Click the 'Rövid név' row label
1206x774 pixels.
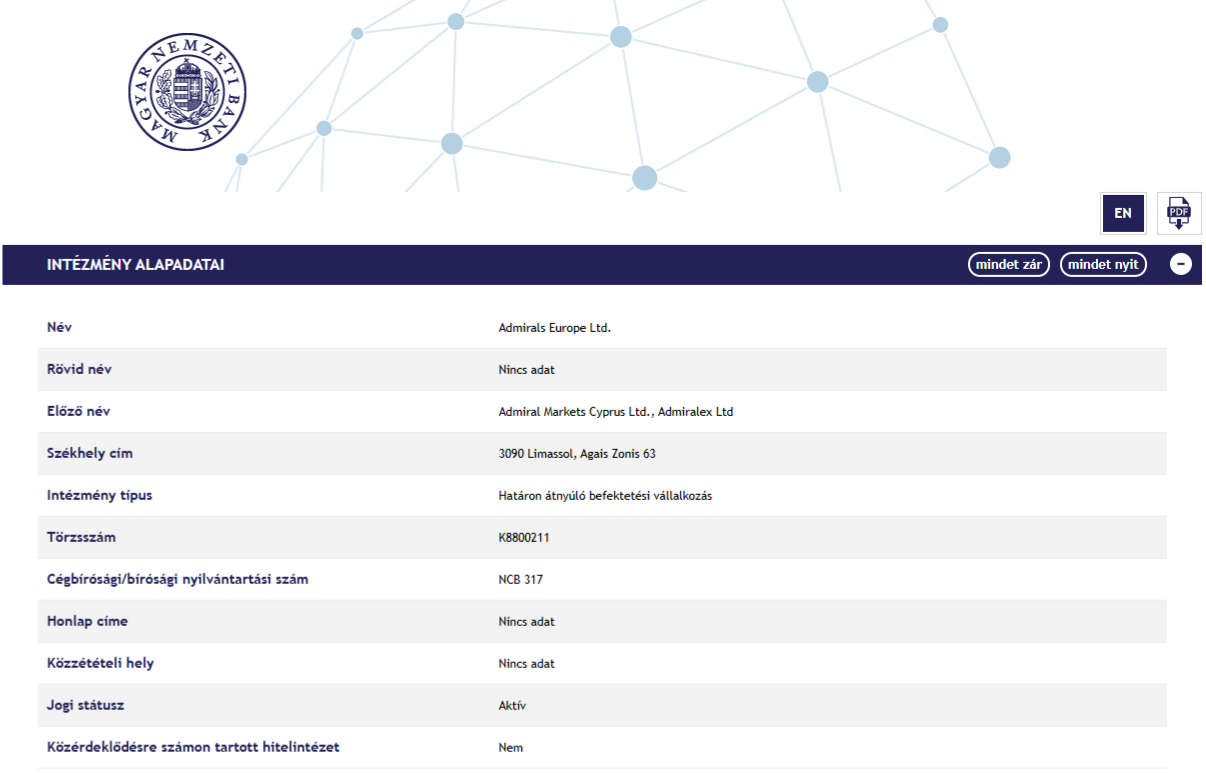click(x=79, y=370)
